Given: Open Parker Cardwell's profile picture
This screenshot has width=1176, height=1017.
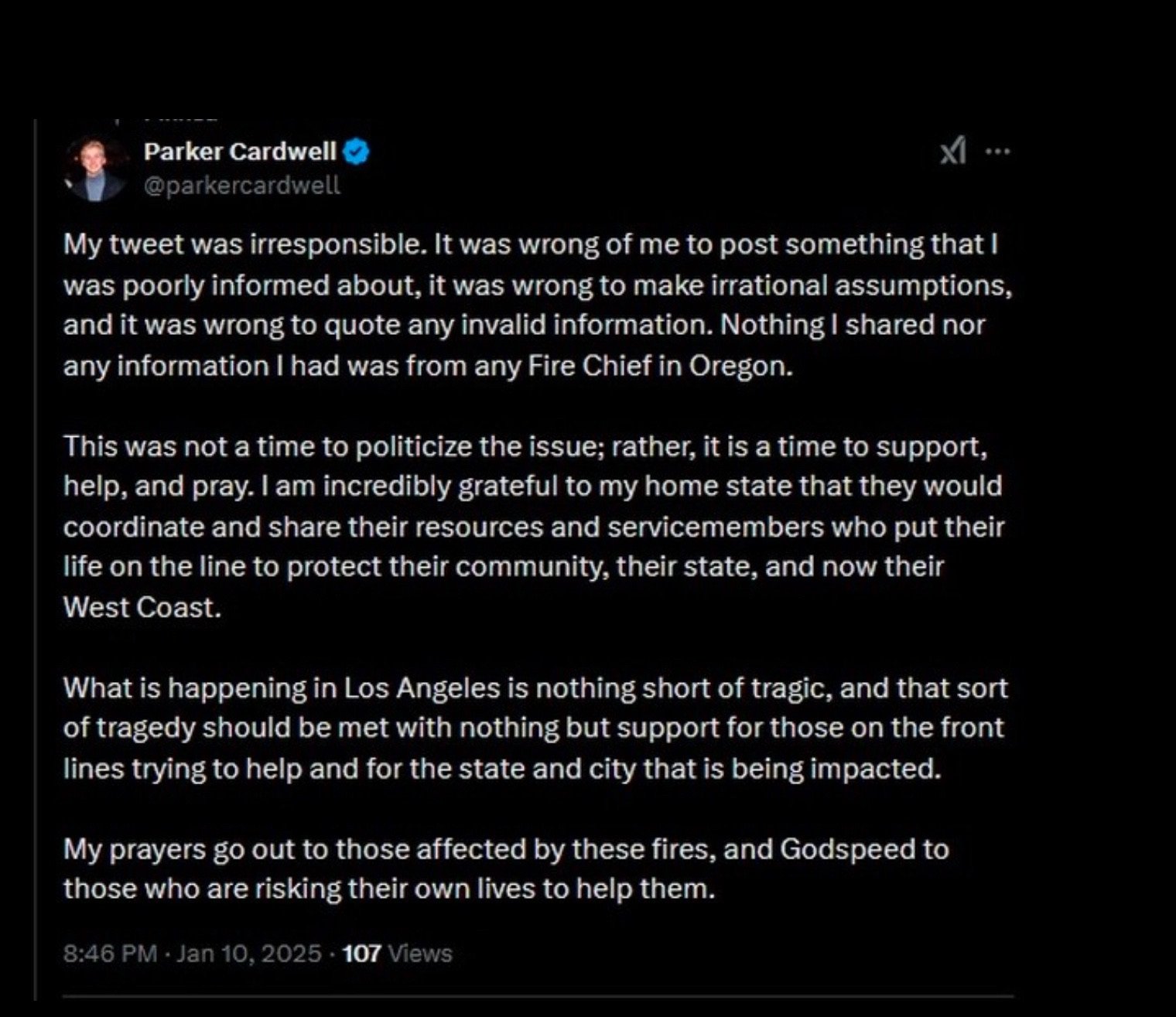Looking at the screenshot, I should click(x=96, y=169).
